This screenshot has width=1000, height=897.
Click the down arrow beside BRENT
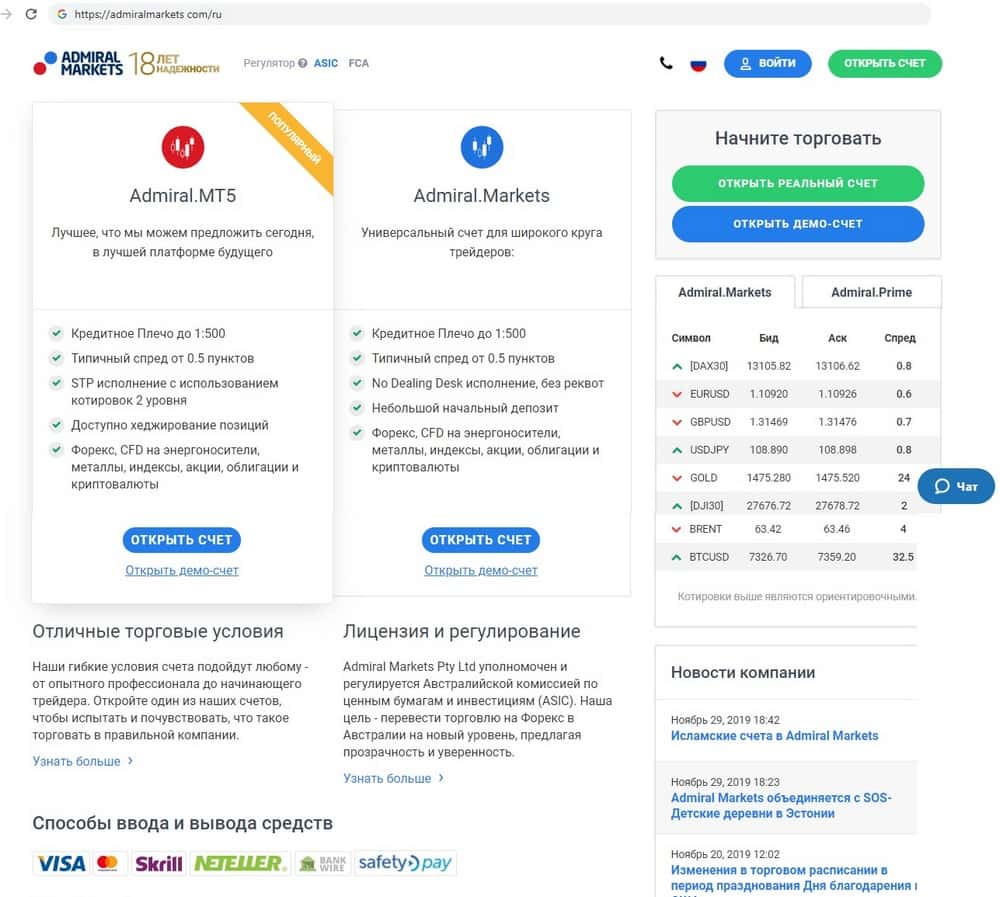point(677,529)
